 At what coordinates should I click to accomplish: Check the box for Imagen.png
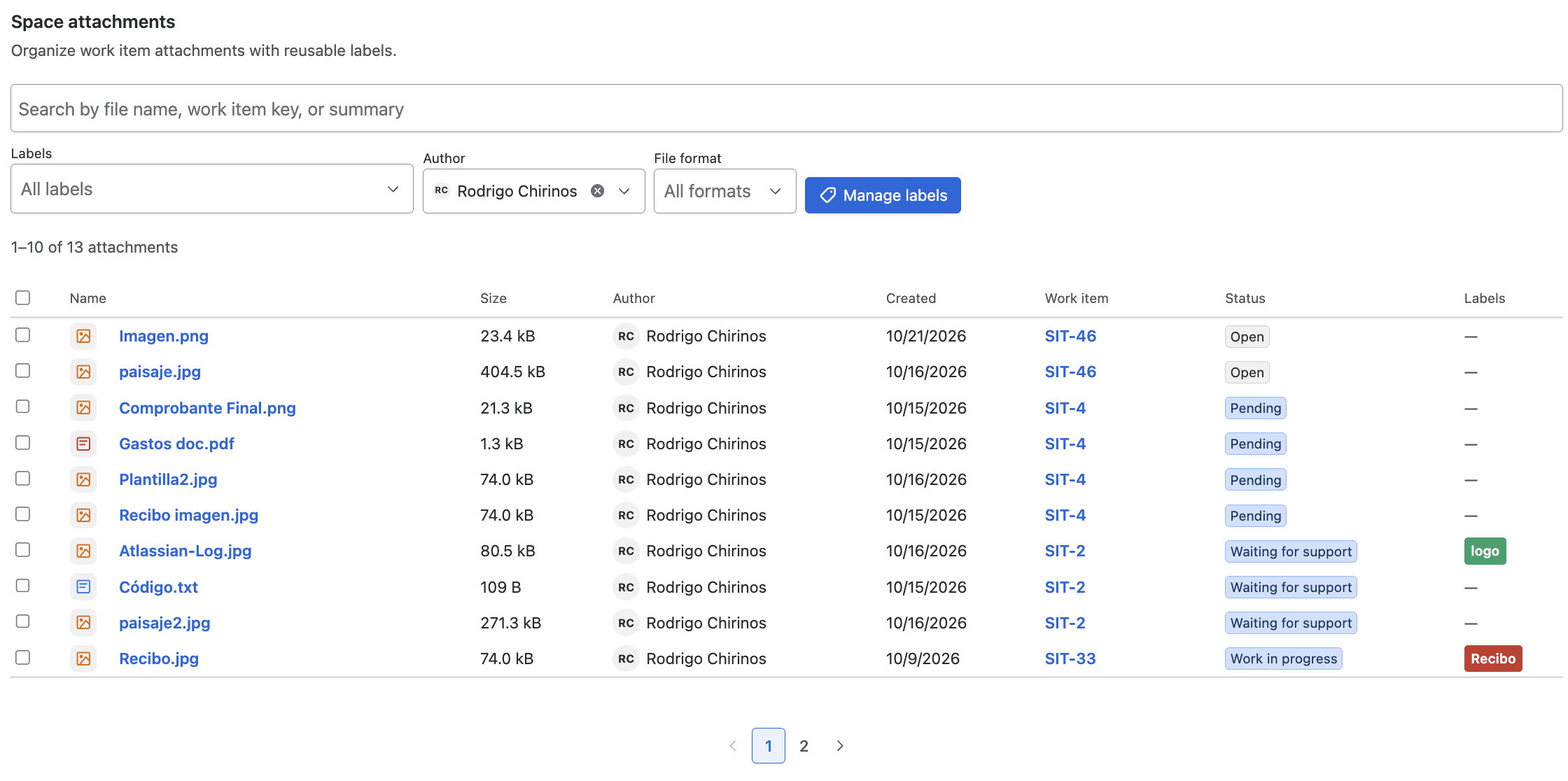[x=23, y=335]
